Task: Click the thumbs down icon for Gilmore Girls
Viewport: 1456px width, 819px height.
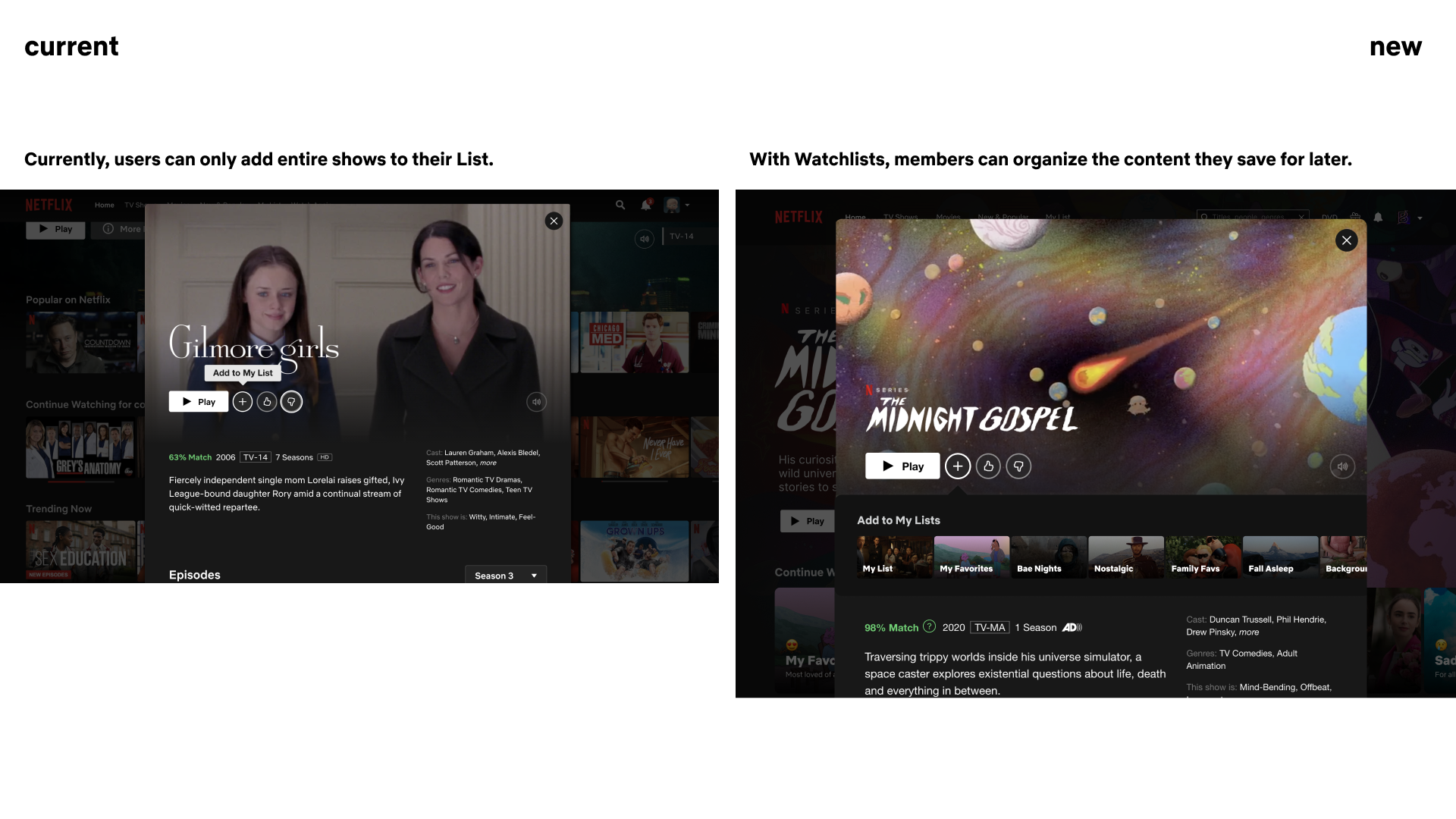Action: 291,402
